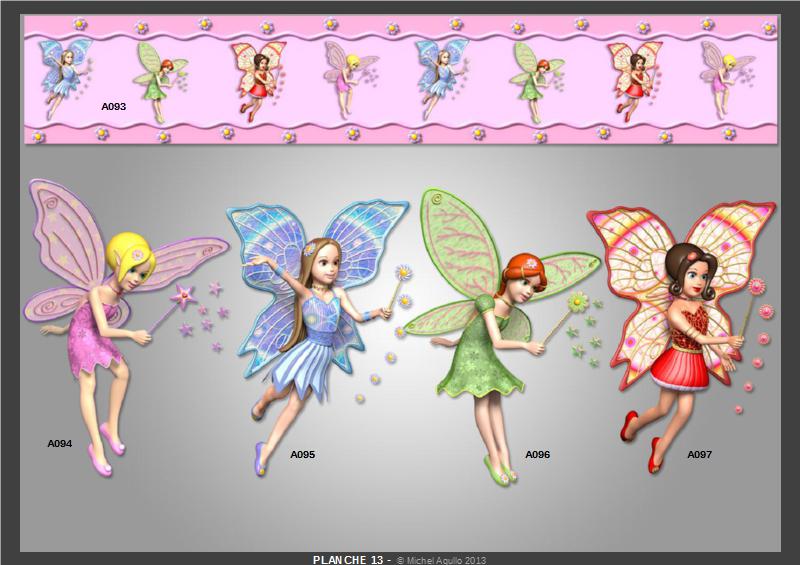
Task: Select the A095 reference label
Action: 302,454
